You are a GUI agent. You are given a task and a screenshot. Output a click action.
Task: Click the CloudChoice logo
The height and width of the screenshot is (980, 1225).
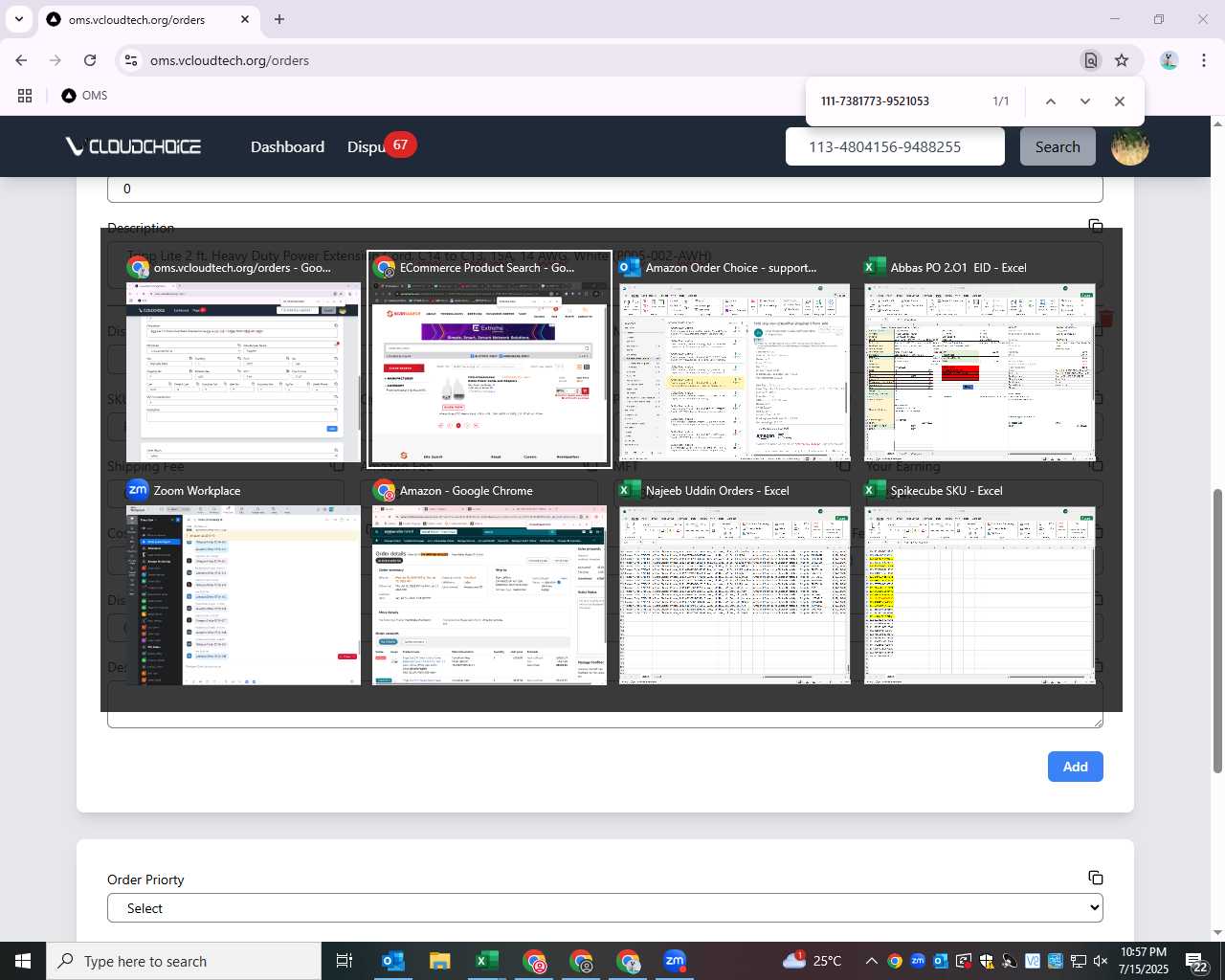133,146
